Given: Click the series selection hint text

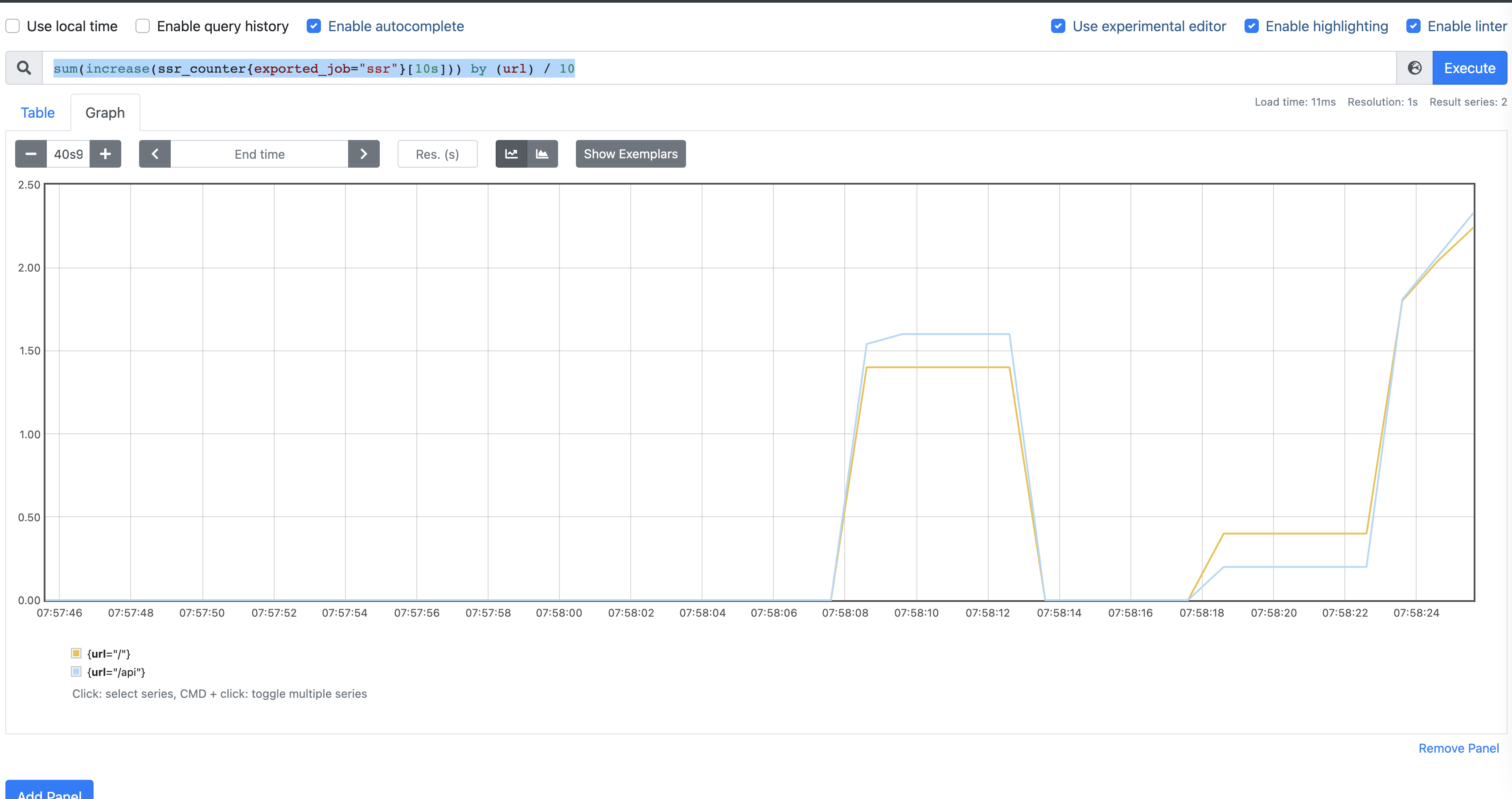Looking at the screenshot, I should [x=219, y=694].
